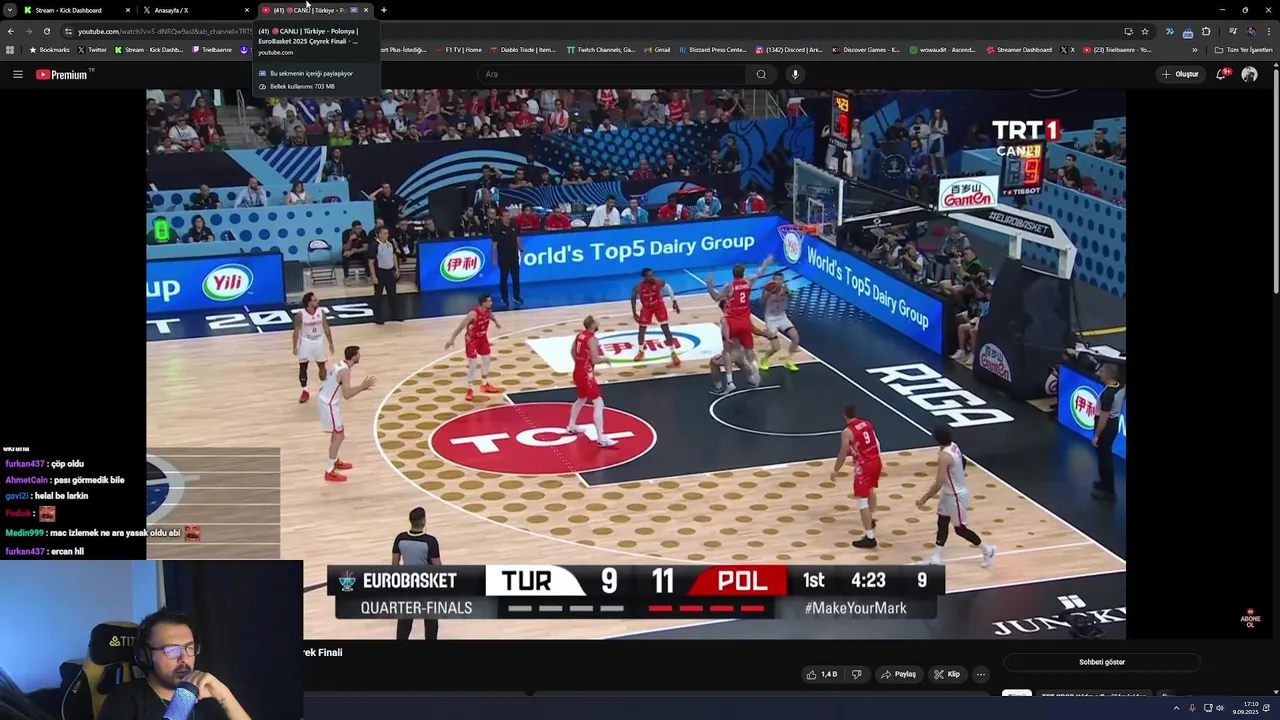1280x720 pixels.
Task: Expand hidden bookmarks with double chevron
Action: point(1194,49)
